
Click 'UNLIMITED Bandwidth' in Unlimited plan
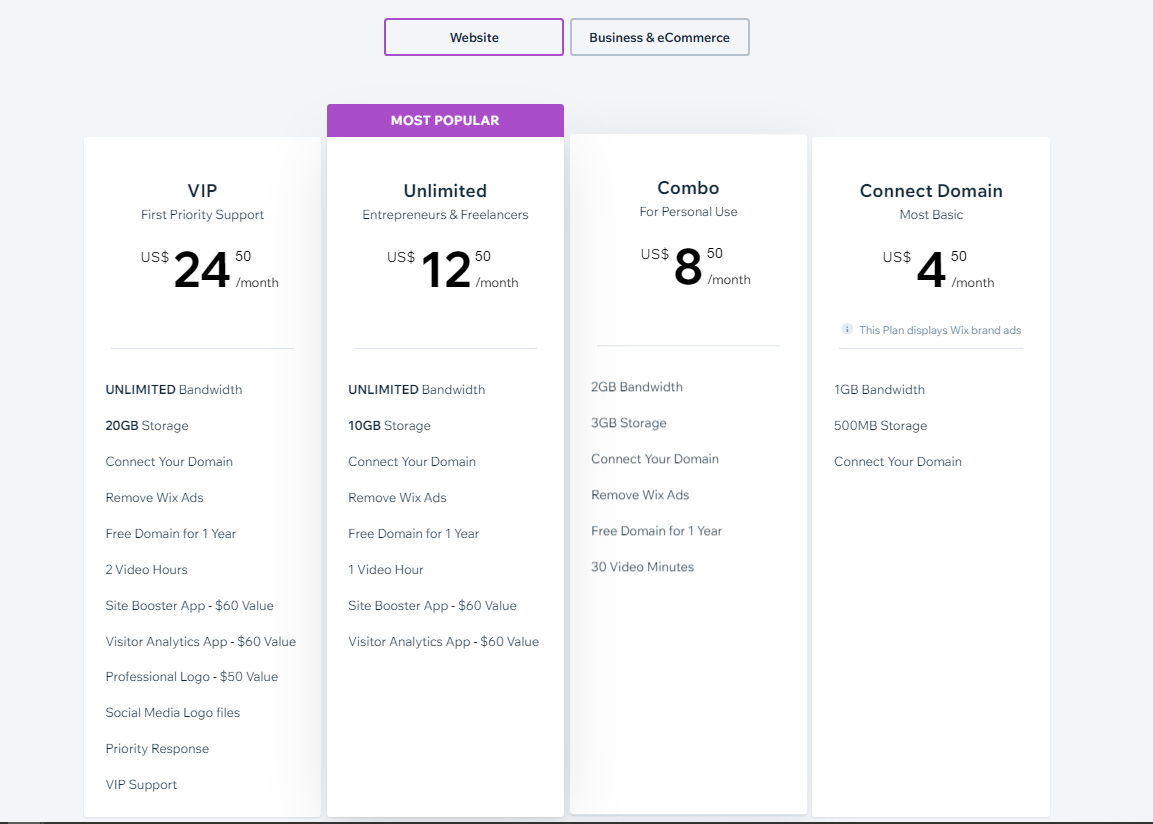416,390
